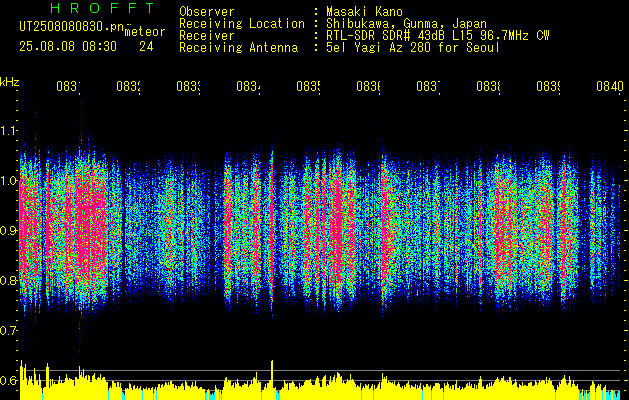
Task: Click the date 25.08.08 08:30 text
Action: coord(68,47)
